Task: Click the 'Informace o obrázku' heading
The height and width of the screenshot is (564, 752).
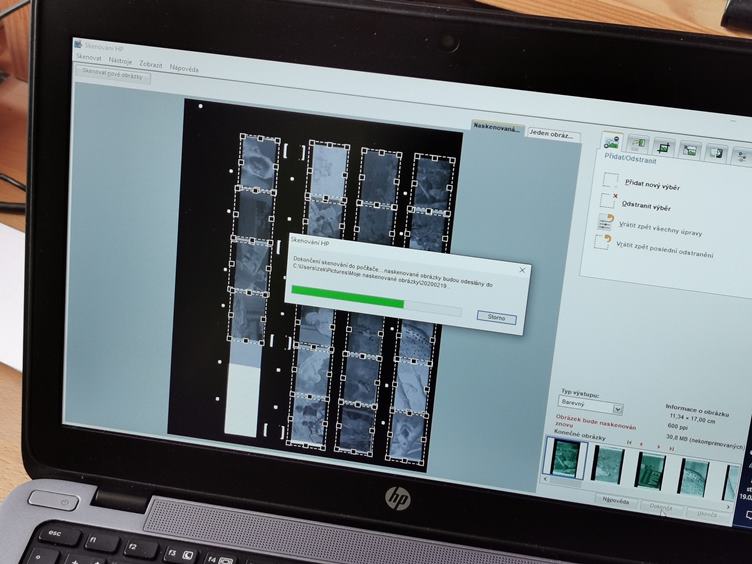Action: [x=697, y=409]
